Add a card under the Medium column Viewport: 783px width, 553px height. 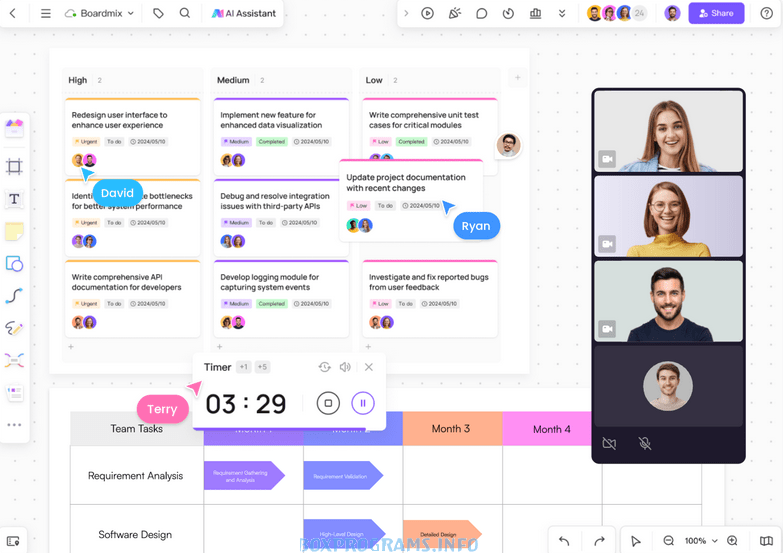click(220, 346)
